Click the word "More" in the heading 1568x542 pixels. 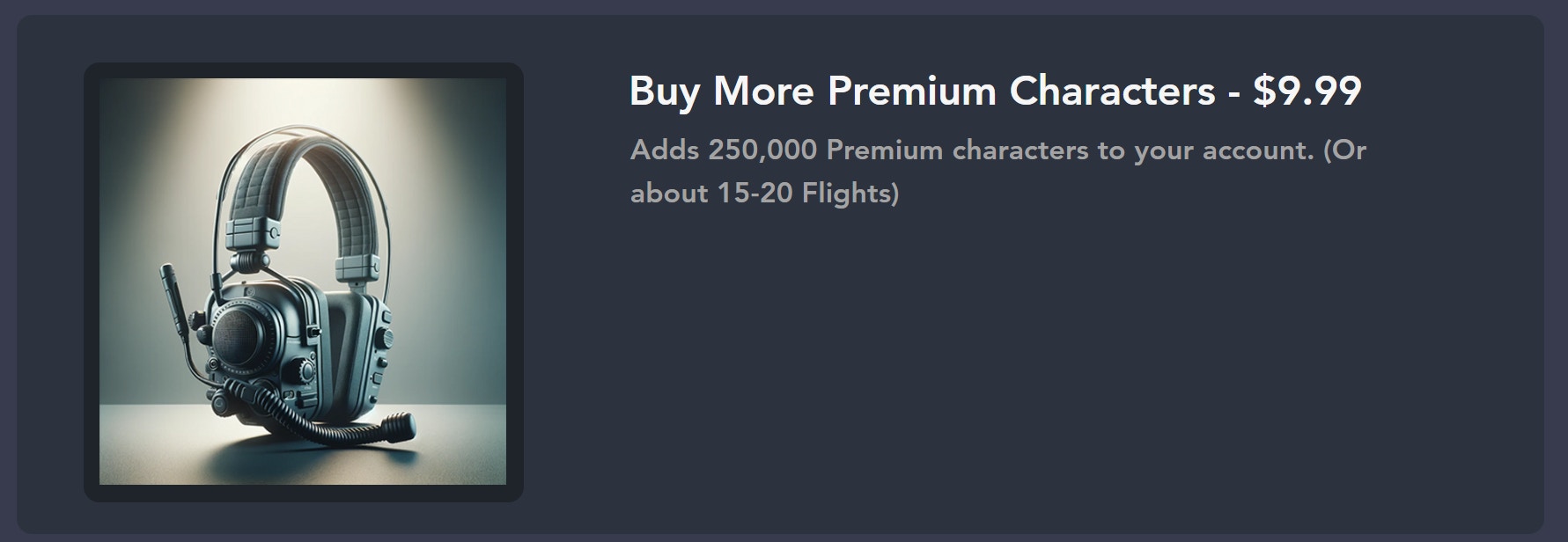763,91
